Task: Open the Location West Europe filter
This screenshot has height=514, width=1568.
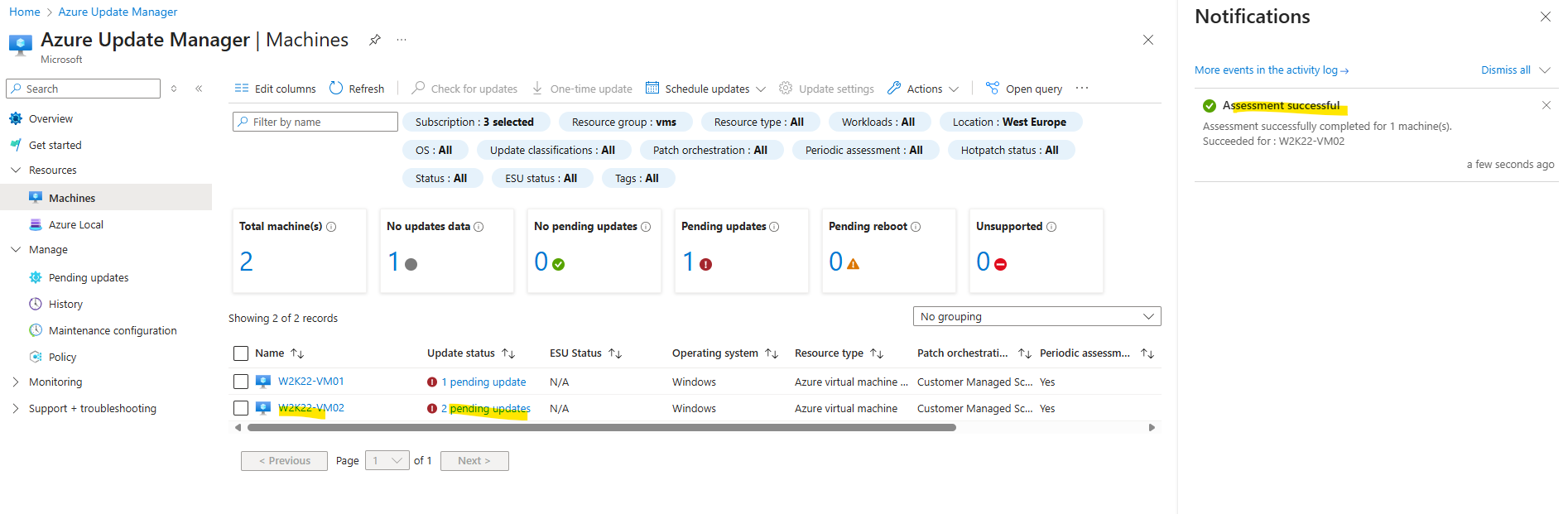Action: [x=1010, y=122]
